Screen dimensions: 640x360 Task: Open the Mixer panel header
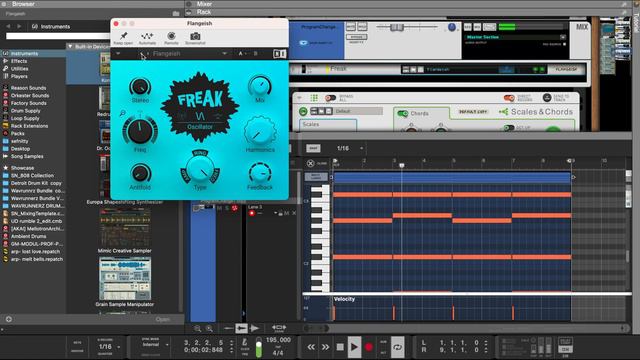[x=204, y=4]
